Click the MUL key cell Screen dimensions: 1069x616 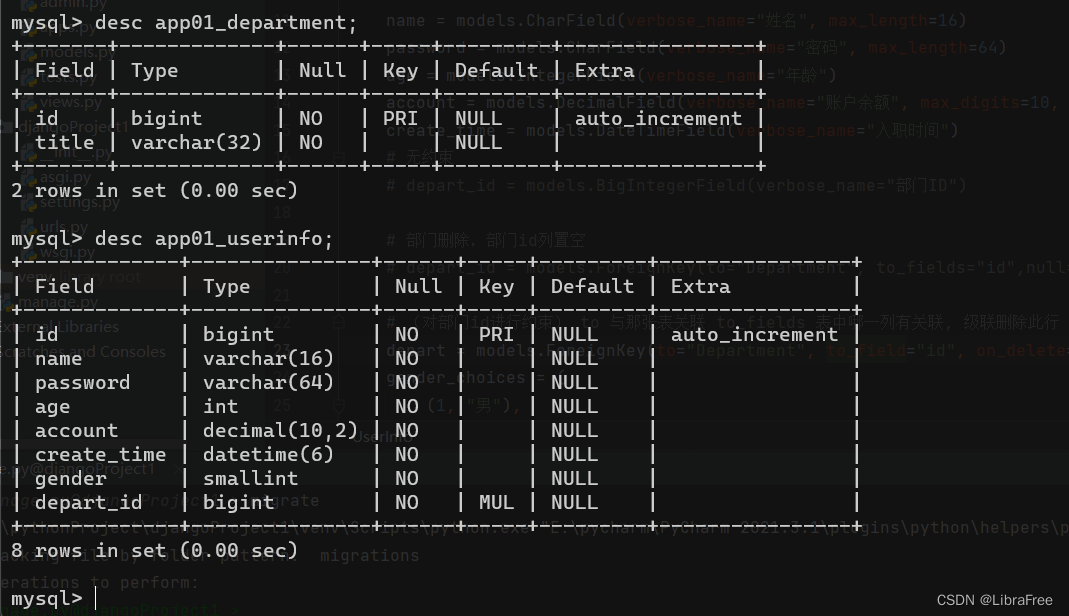pos(496,502)
